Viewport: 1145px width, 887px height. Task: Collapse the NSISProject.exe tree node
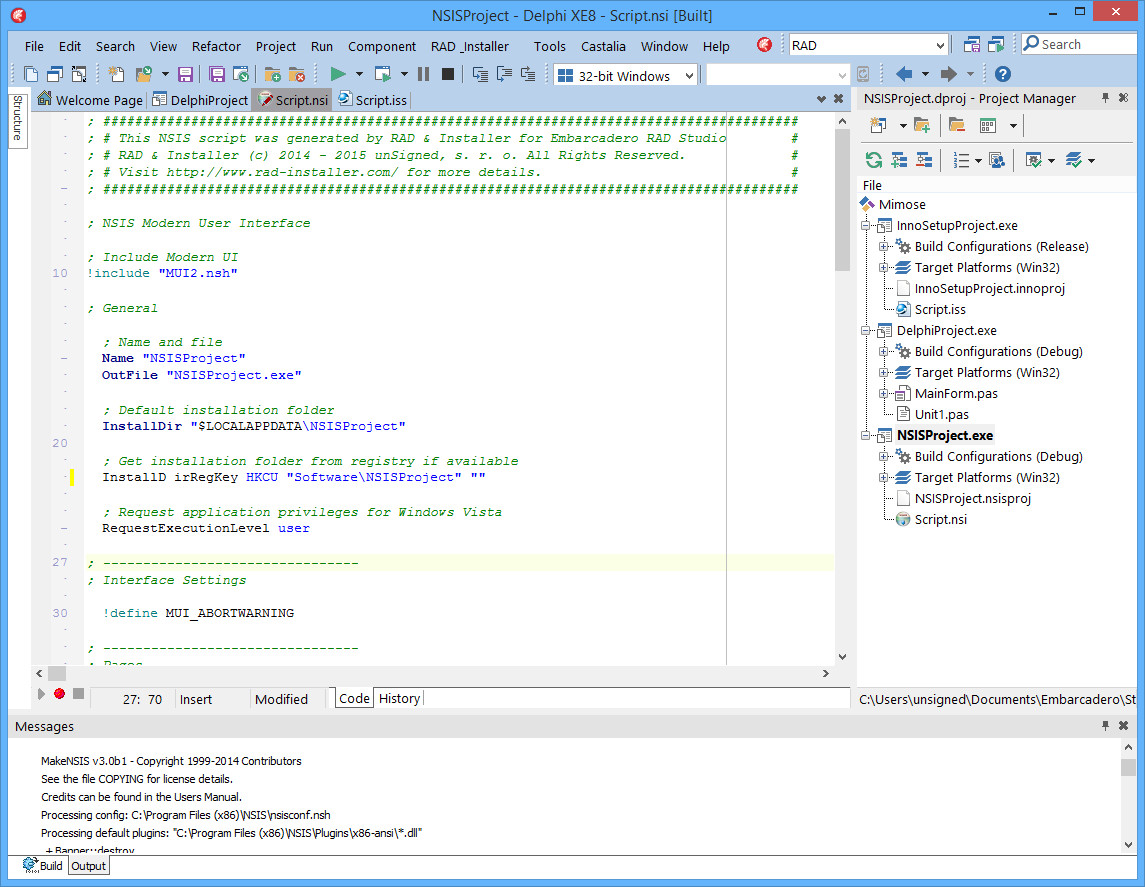click(865, 435)
